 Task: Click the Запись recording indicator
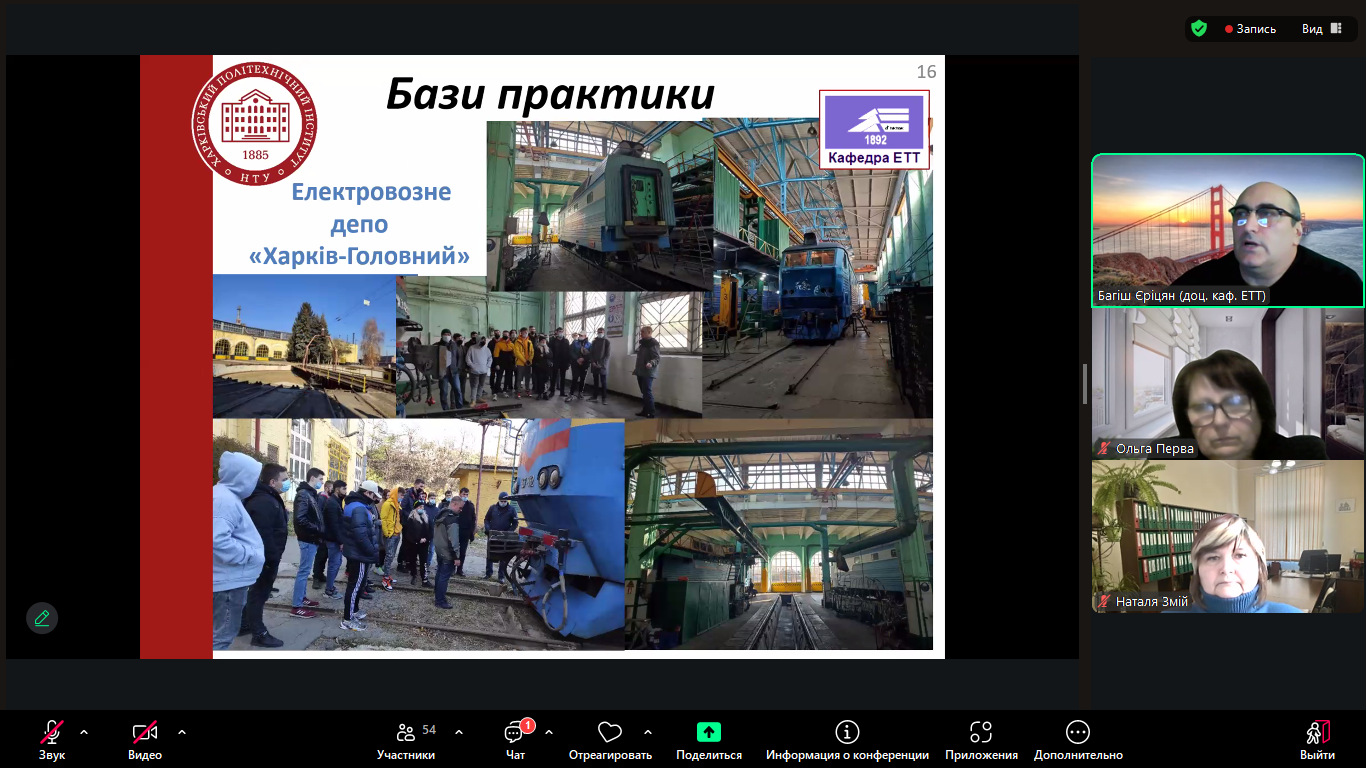tap(1250, 29)
